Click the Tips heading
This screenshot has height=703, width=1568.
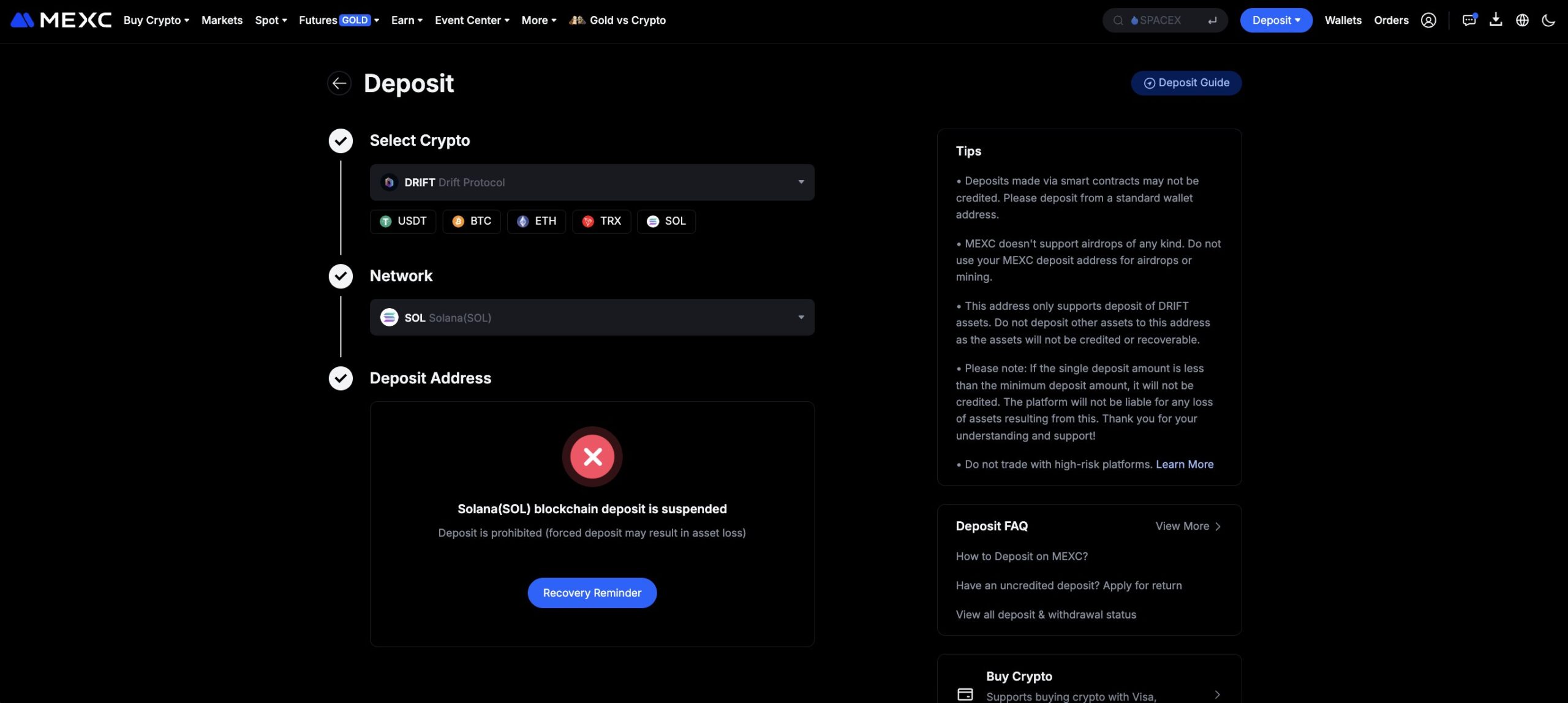[968, 151]
